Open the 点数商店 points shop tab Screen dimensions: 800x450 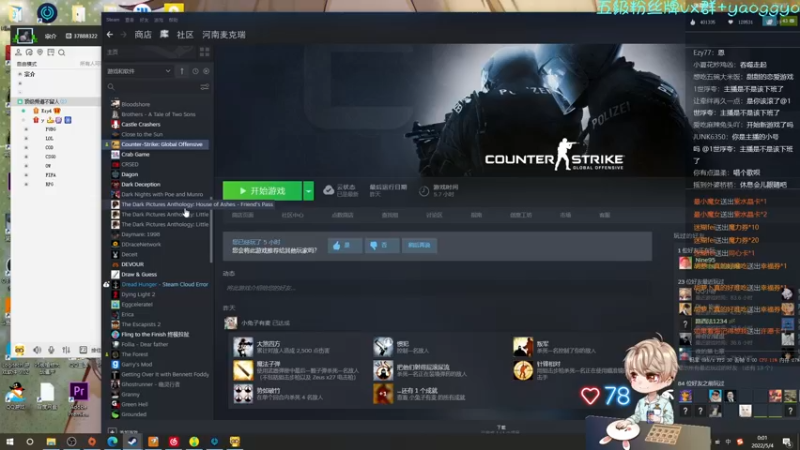[x=342, y=215]
